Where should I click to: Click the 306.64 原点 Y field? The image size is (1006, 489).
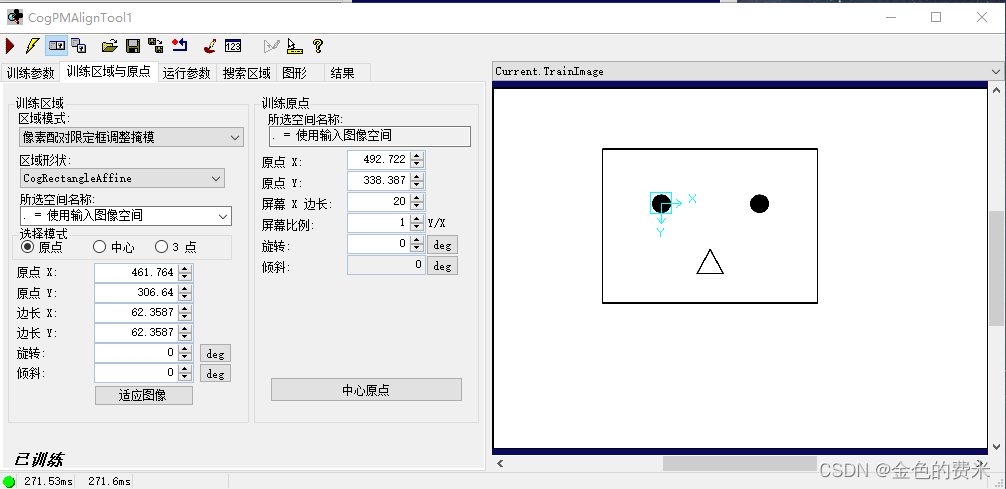136,293
